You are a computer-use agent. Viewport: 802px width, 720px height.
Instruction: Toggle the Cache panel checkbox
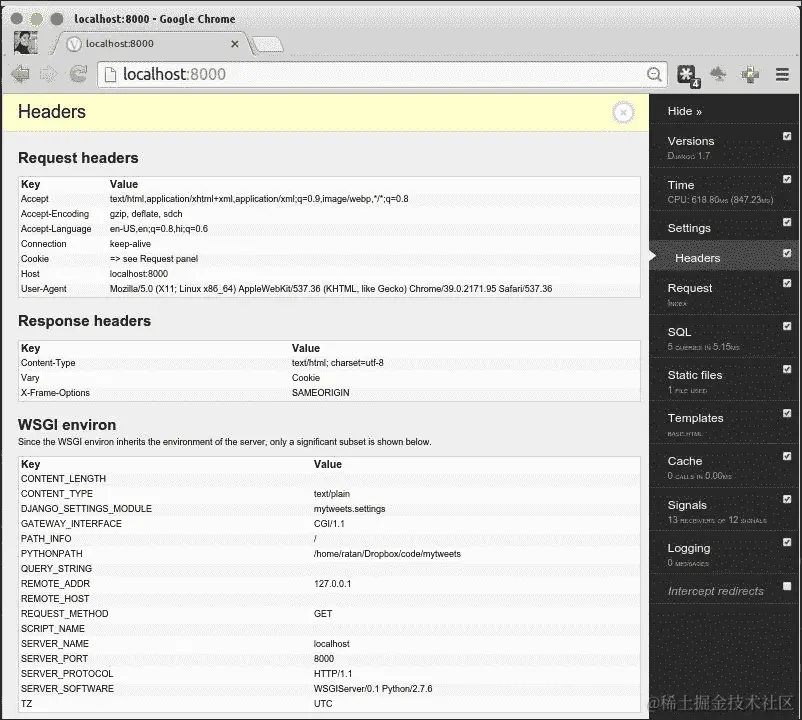(x=787, y=456)
